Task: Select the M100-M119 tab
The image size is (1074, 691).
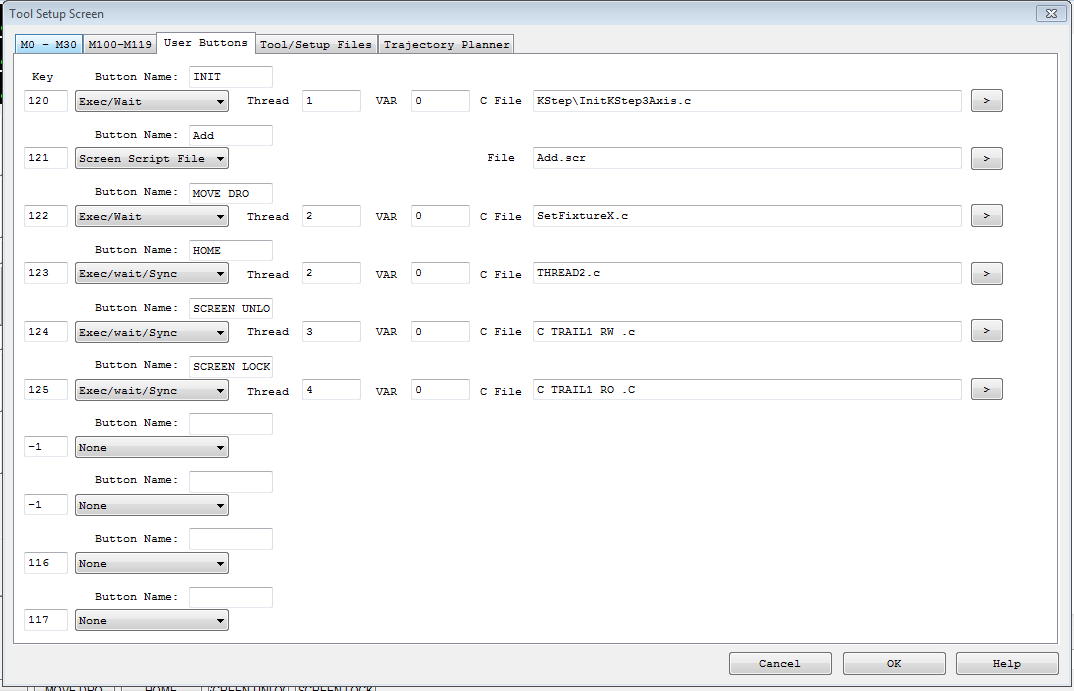Action: coord(120,45)
